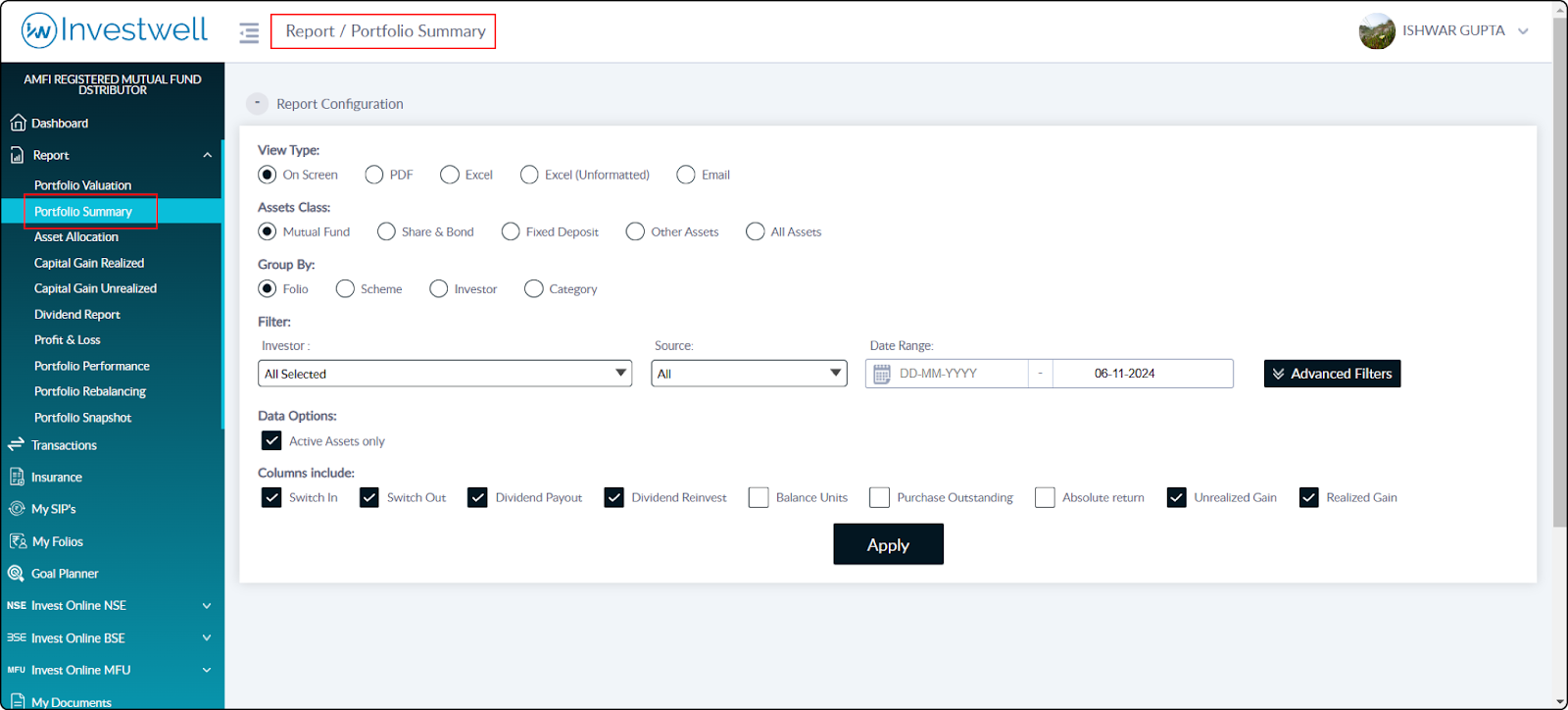Open the Source dropdown

pos(749,374)
